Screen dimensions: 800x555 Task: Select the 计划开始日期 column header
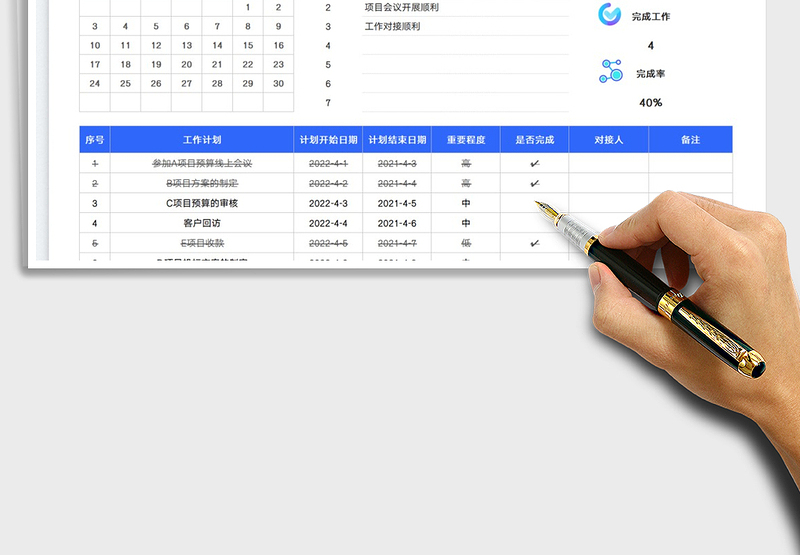click(x=328, y=140)
